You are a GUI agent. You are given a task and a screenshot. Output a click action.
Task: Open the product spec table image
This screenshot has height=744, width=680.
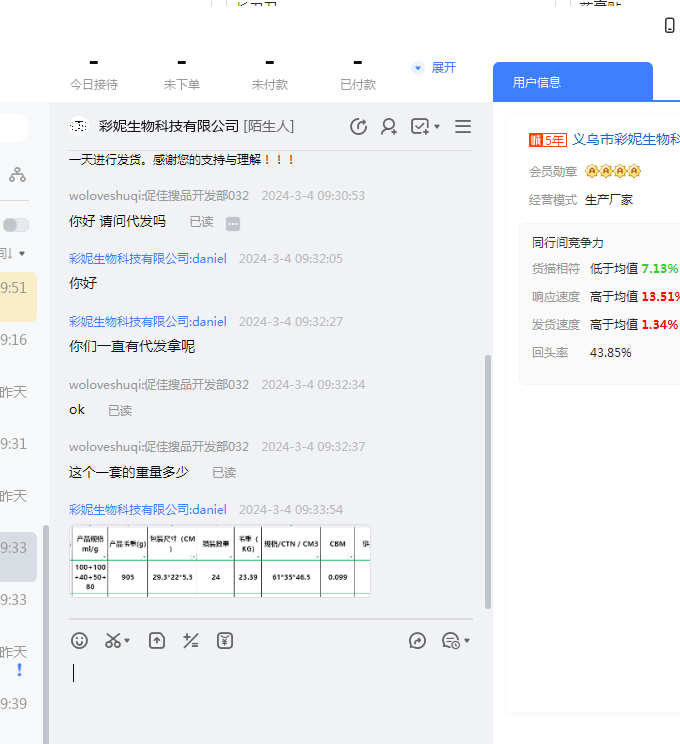tap(220, 561)
